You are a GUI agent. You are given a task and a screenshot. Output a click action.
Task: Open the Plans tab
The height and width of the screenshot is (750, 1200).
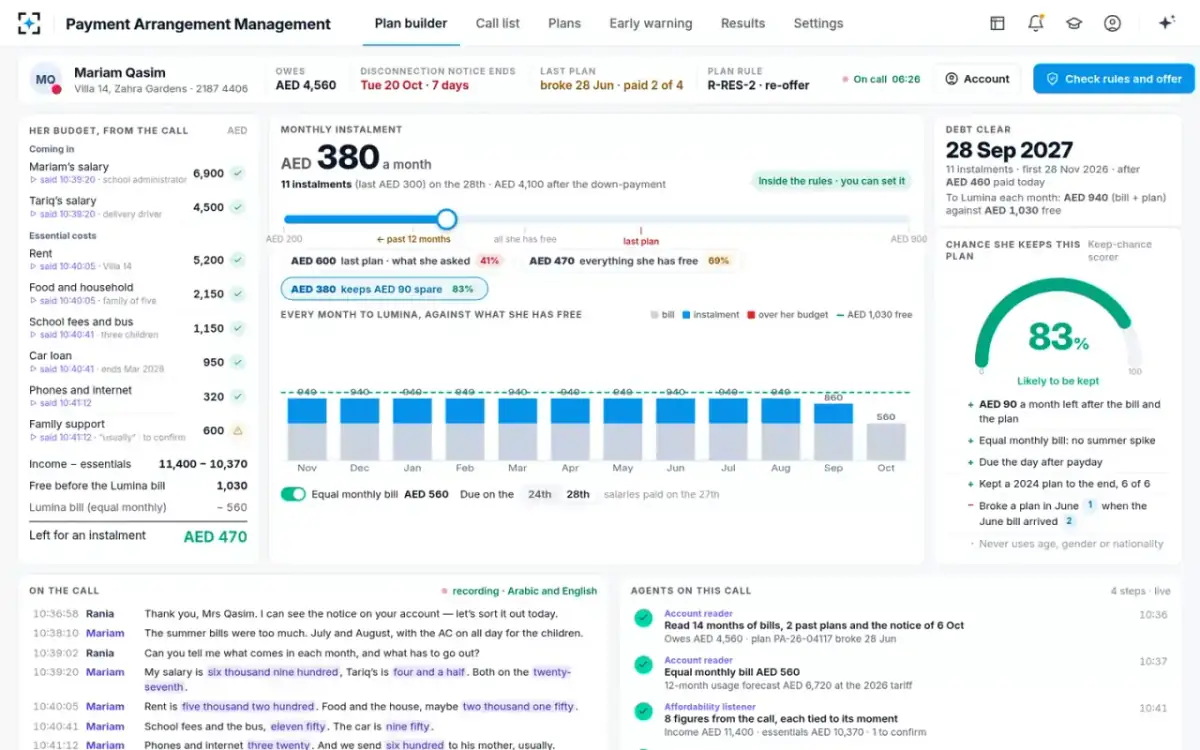tap(565, 23)
